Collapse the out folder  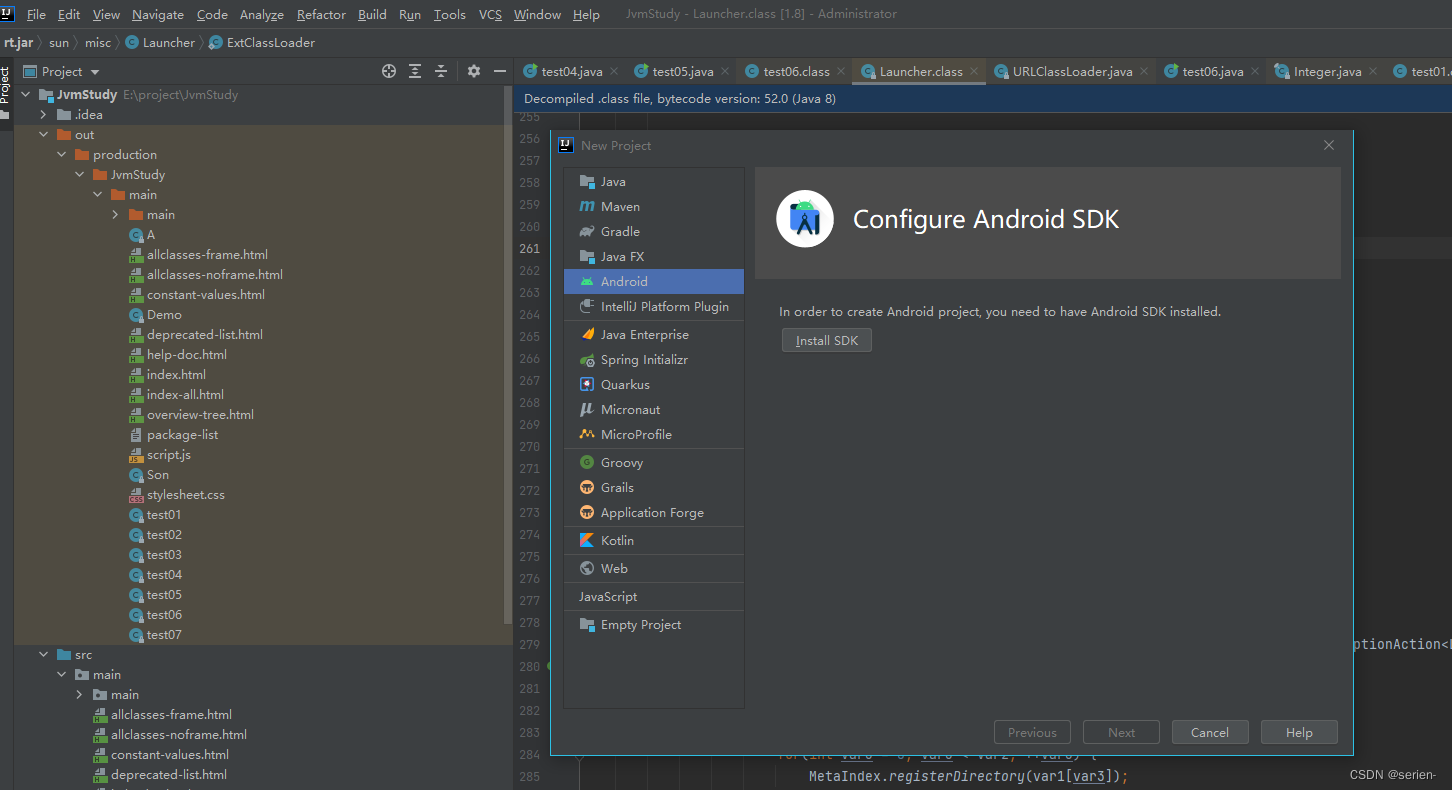44,135
